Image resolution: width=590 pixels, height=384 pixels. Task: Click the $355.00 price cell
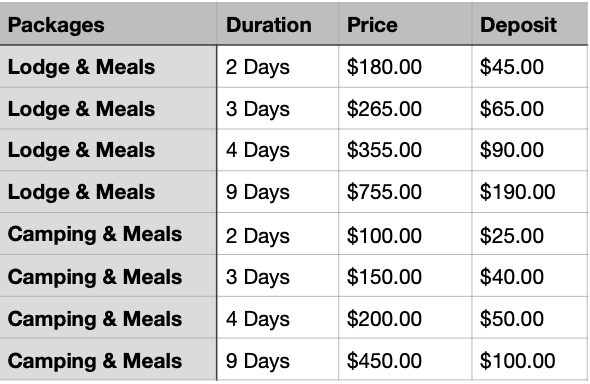tap(405, 150)
